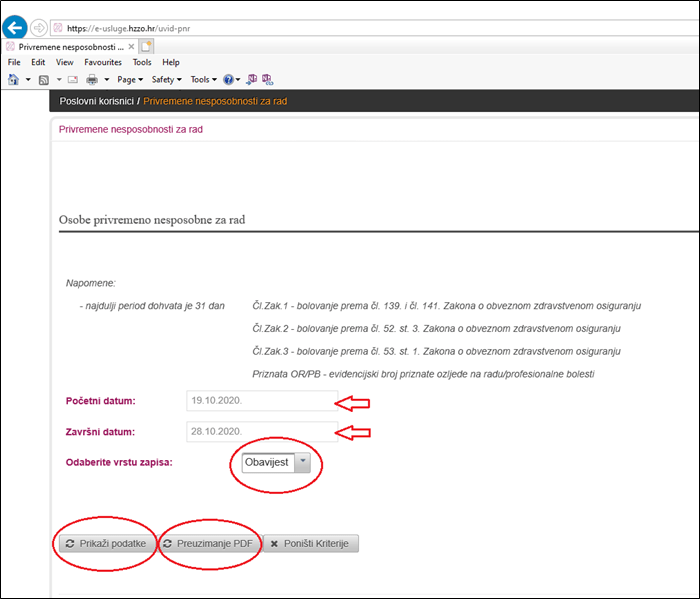Screen dimensions: 700x599
Task: Click the Read mail envelope icon
Action: [73, 79]
